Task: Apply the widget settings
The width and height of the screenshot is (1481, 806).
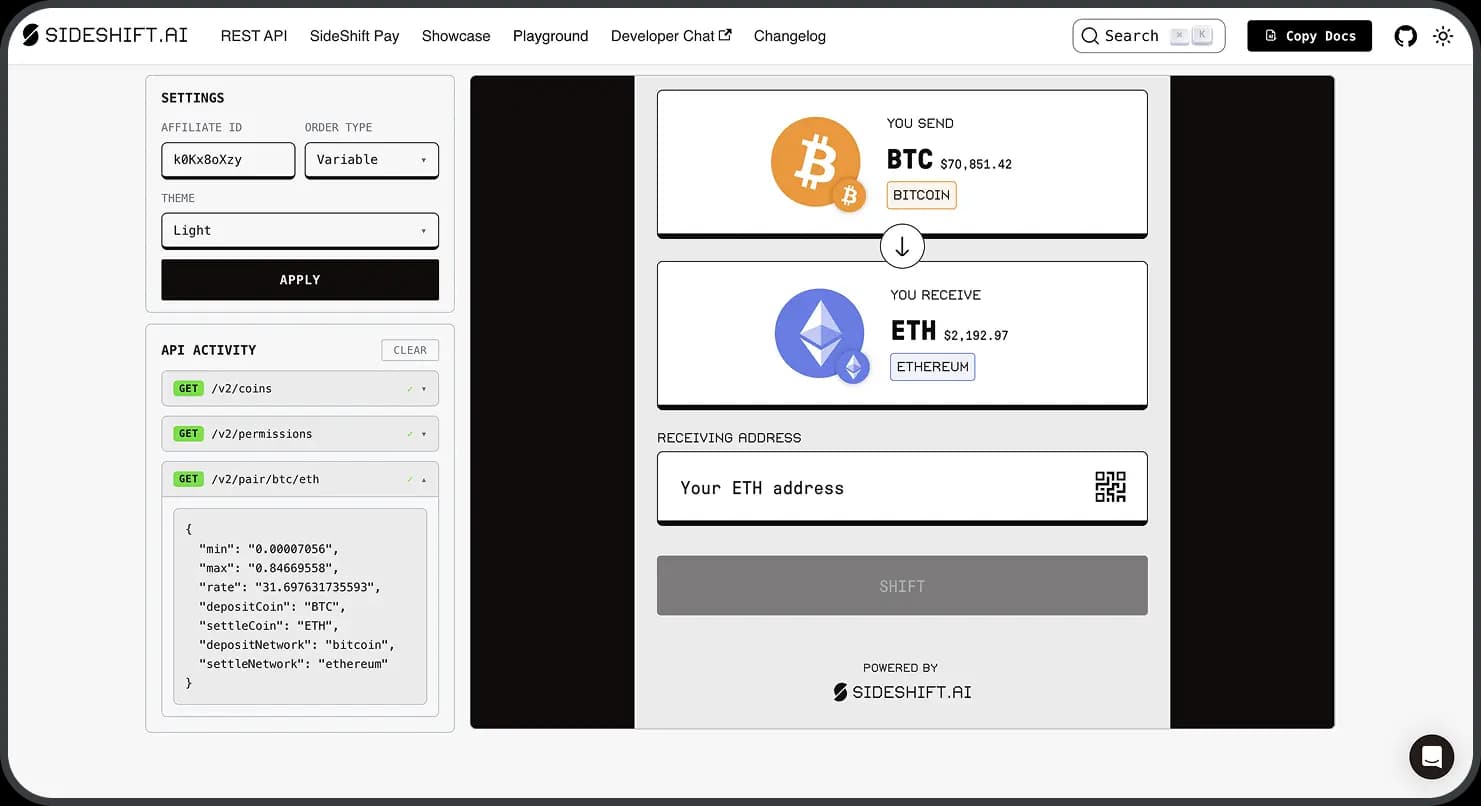Action: click(x=300, y=280)
